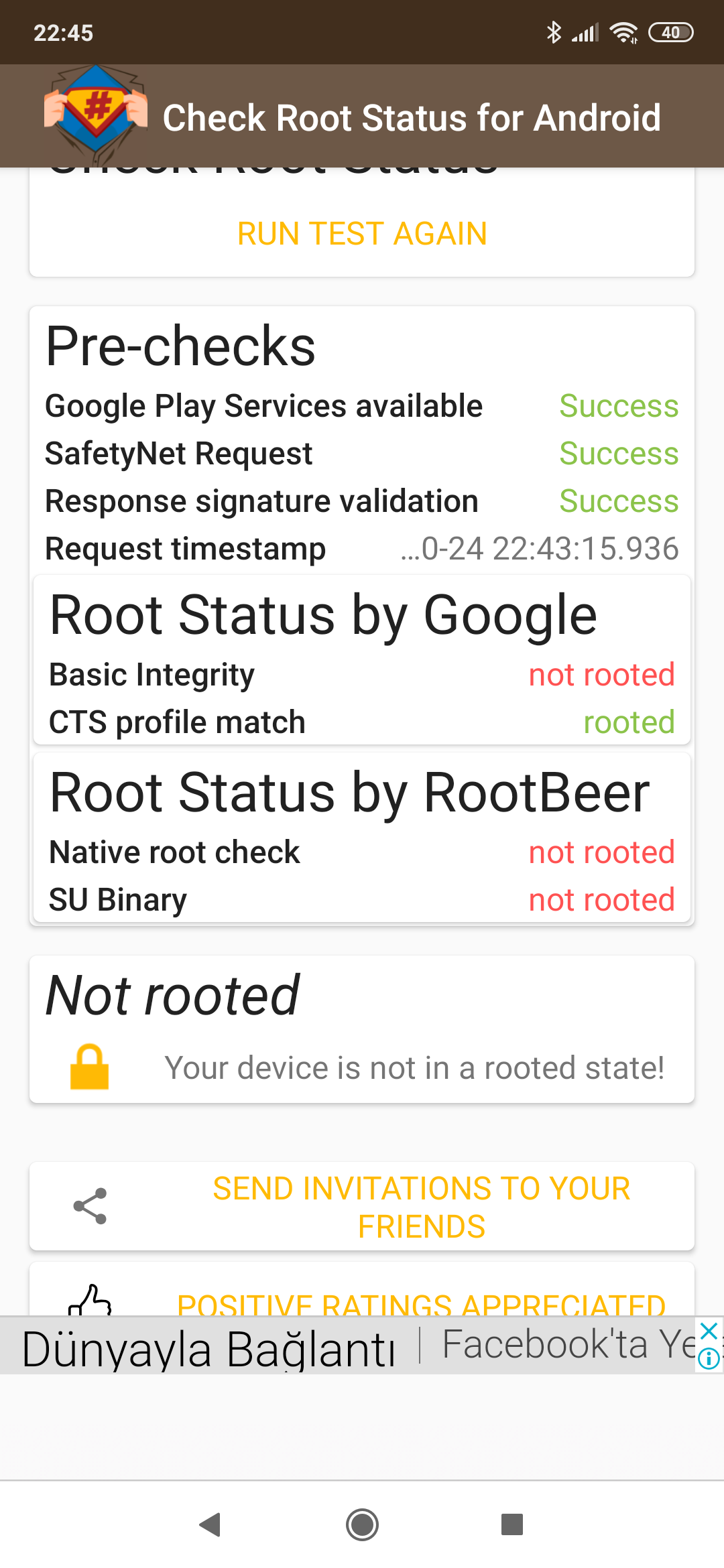Tap the share icon beside invitations
Image resolution: width=724 pixels, height=1568 pixels.
(x=90, y=1206)
